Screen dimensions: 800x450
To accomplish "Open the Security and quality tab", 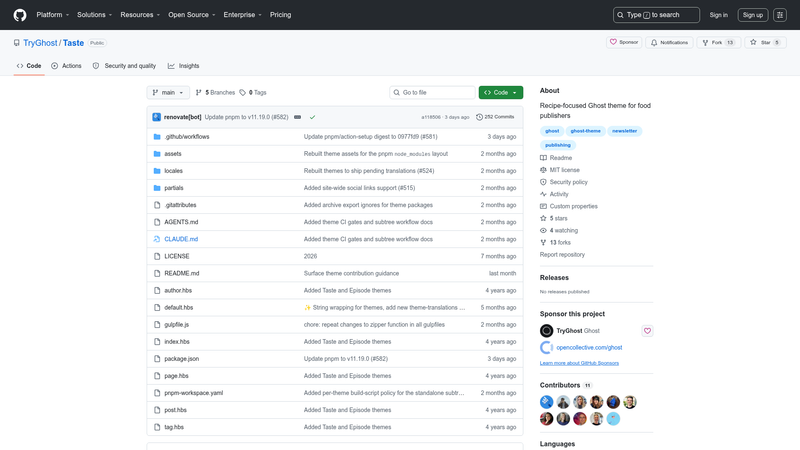I will [124, 66].
